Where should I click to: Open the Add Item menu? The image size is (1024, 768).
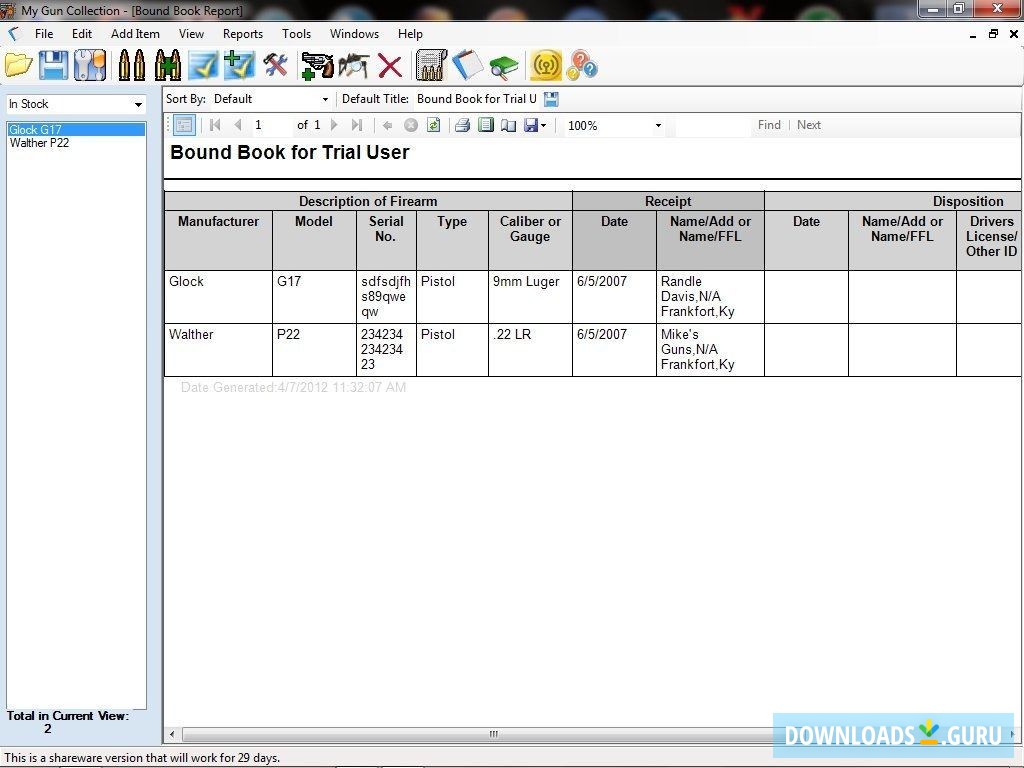pyautogui.click(x=135, y=34)
